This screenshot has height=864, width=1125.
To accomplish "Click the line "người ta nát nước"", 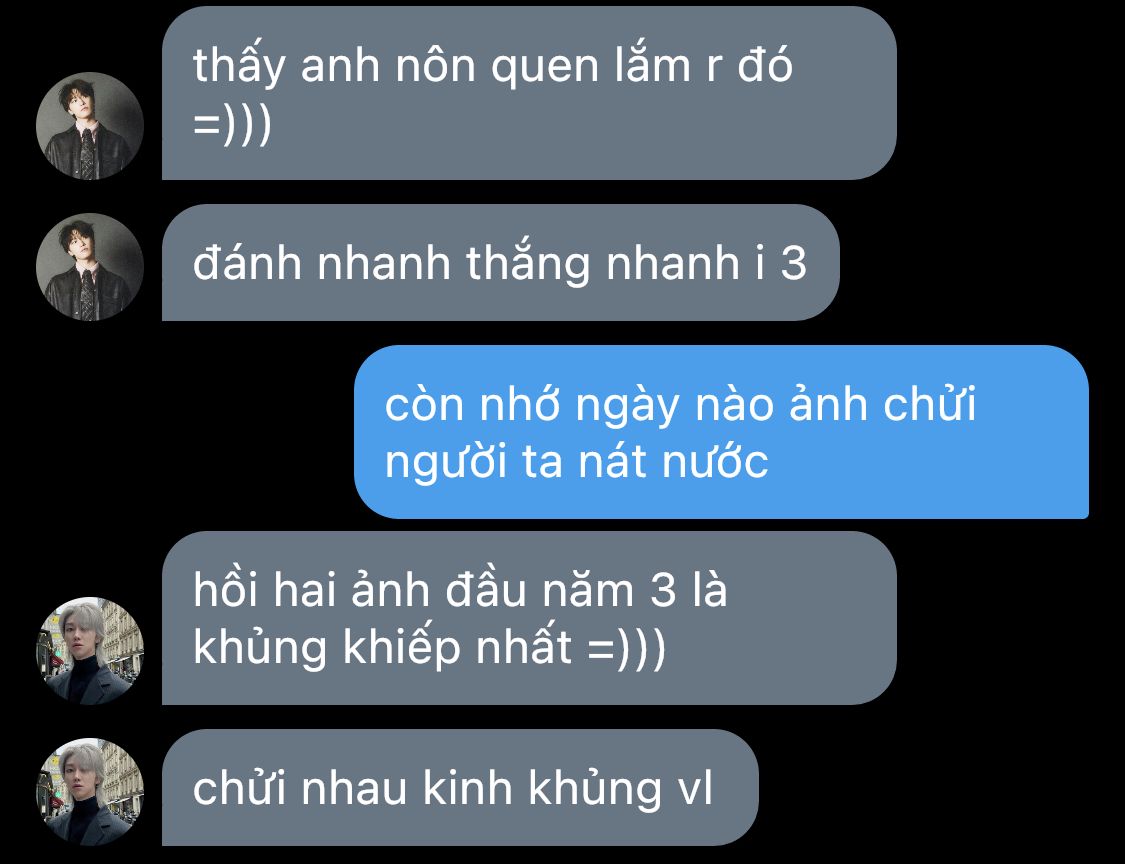I will click(x=577, y=461).
